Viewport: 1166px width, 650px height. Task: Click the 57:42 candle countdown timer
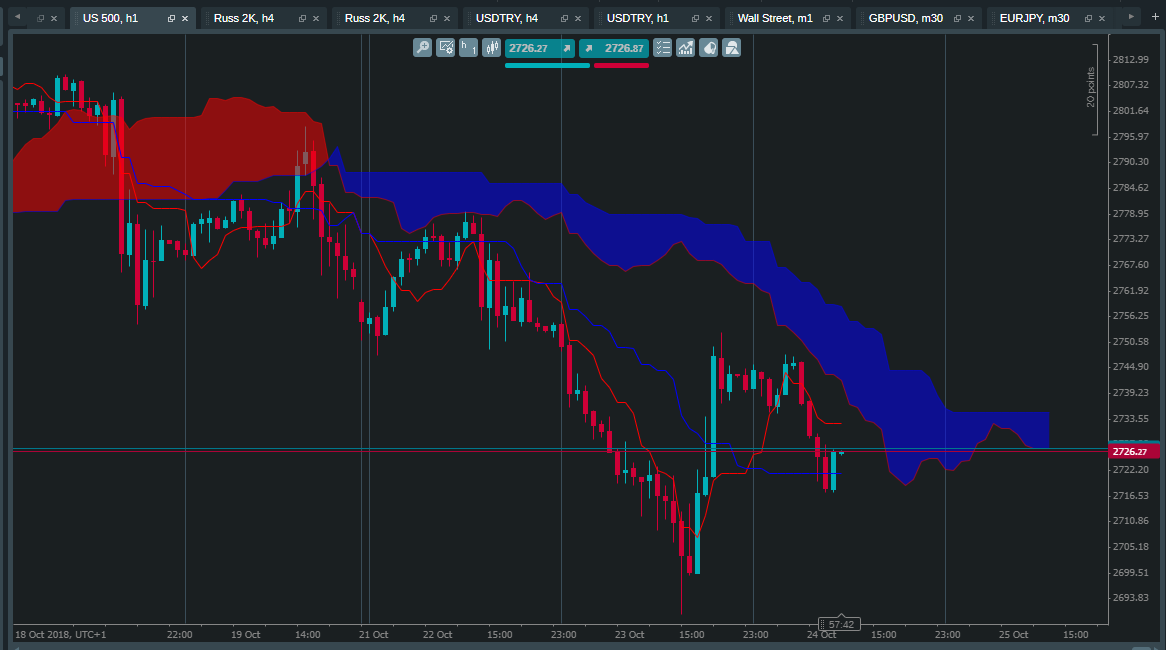pyautogui.click(x=840, y=625)
